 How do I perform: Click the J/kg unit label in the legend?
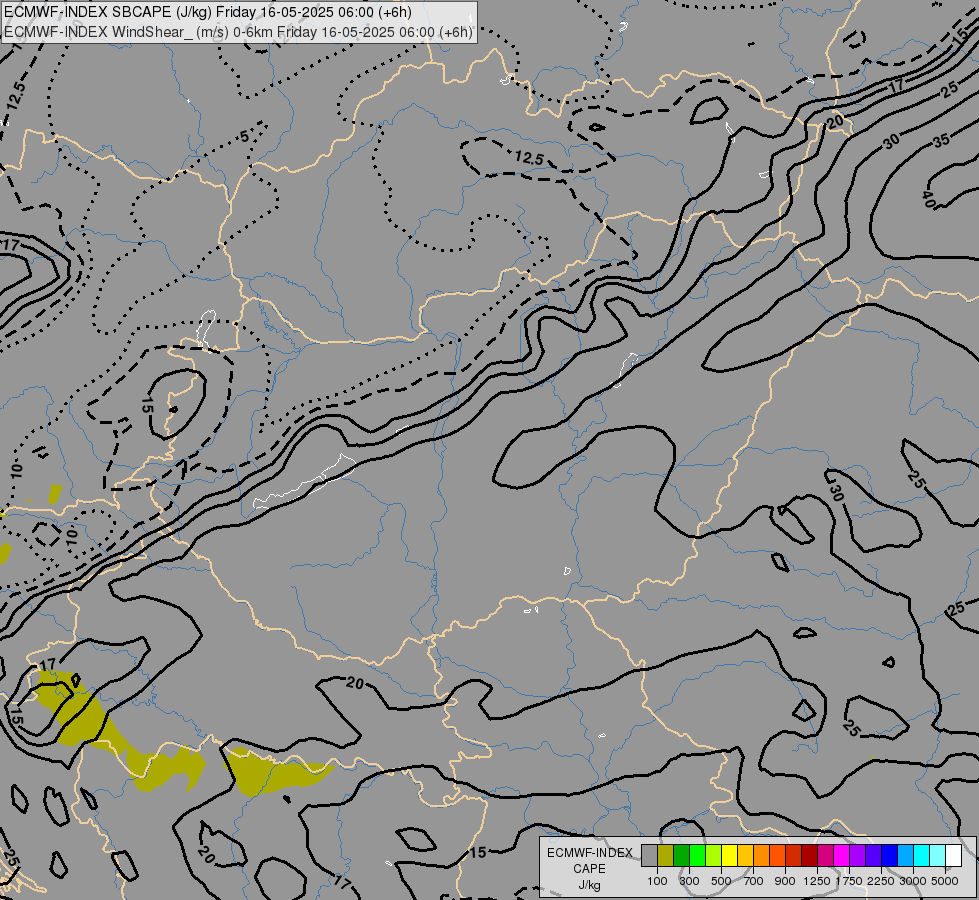(x=589, y=885)
